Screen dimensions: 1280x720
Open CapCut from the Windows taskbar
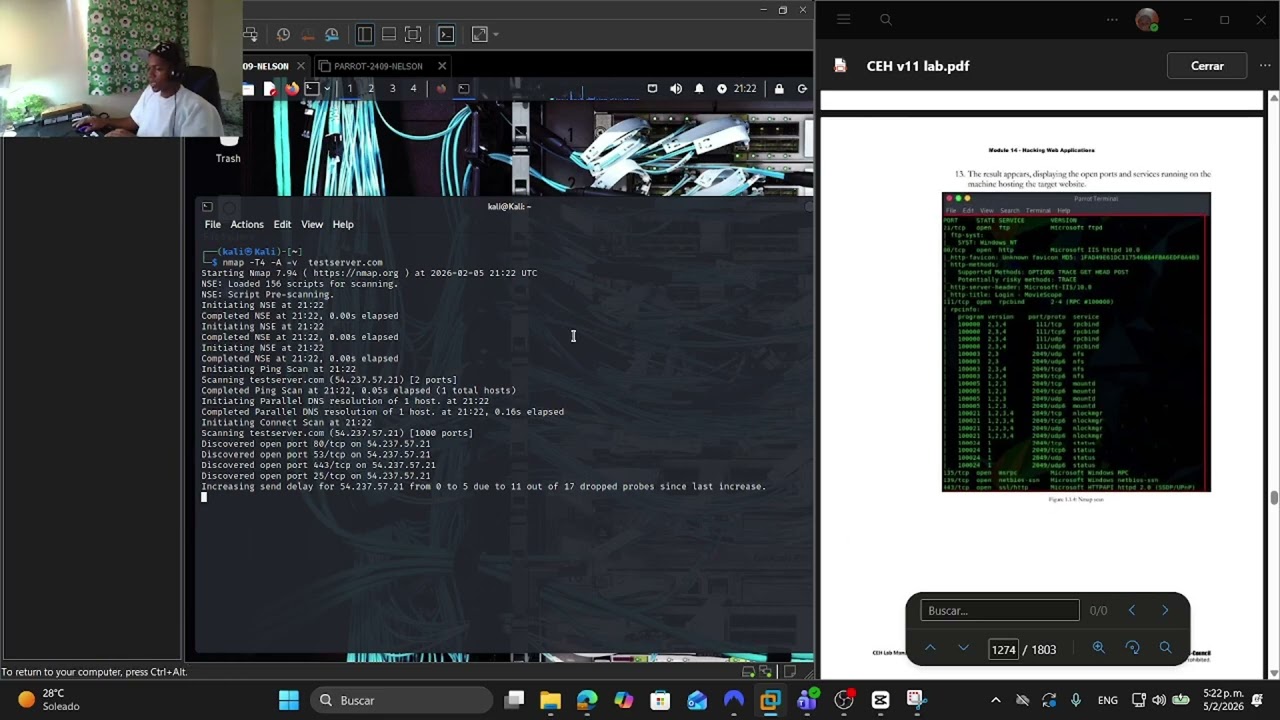880,700
